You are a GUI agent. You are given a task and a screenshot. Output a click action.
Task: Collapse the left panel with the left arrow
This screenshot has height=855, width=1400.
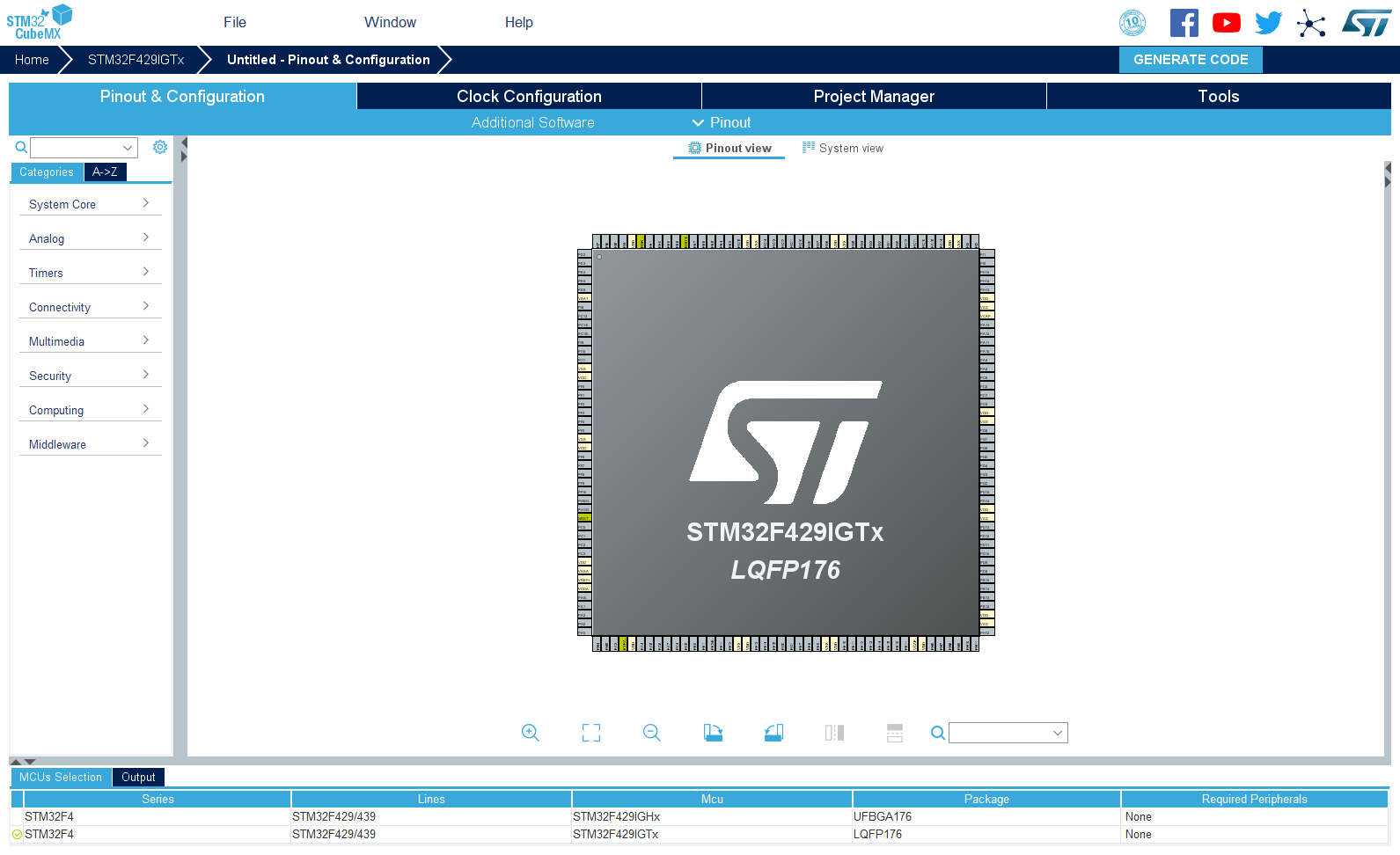[x=184, y=142]
